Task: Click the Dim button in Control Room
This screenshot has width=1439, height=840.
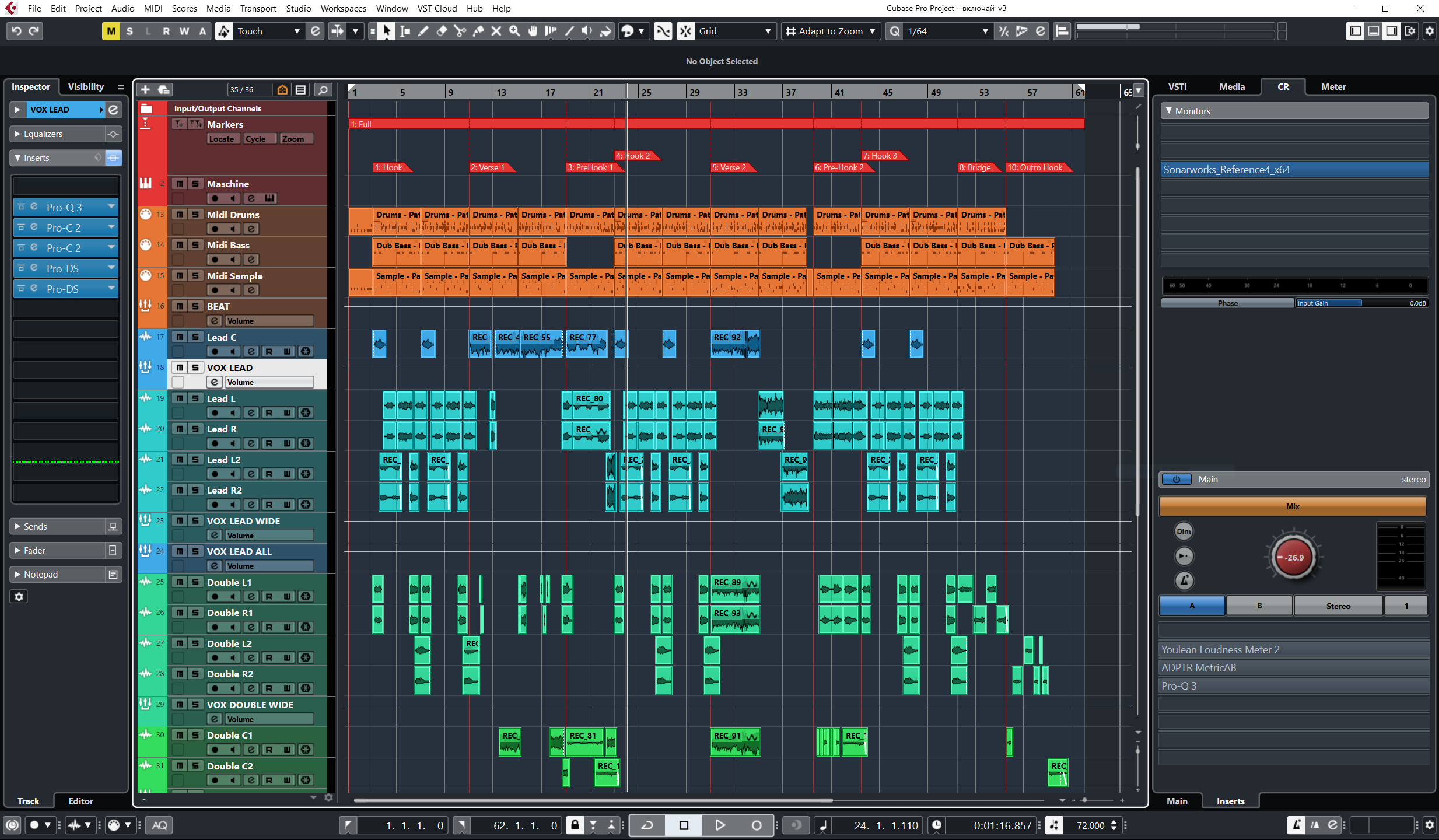Action: (x=1184, y=531)
